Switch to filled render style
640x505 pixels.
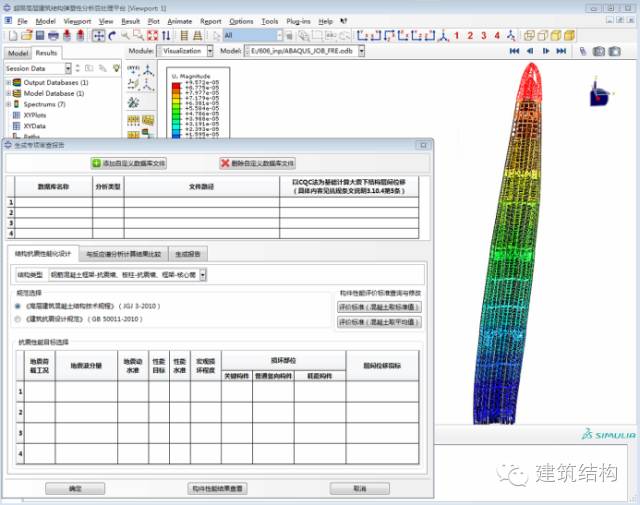click(x=556, y=36)
